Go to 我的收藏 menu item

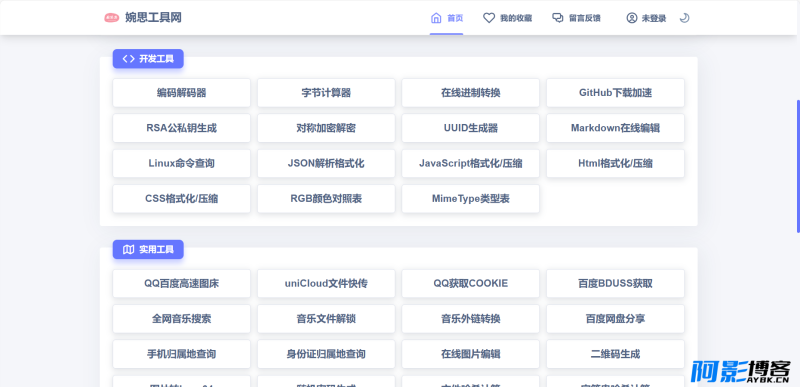(507, 18)
